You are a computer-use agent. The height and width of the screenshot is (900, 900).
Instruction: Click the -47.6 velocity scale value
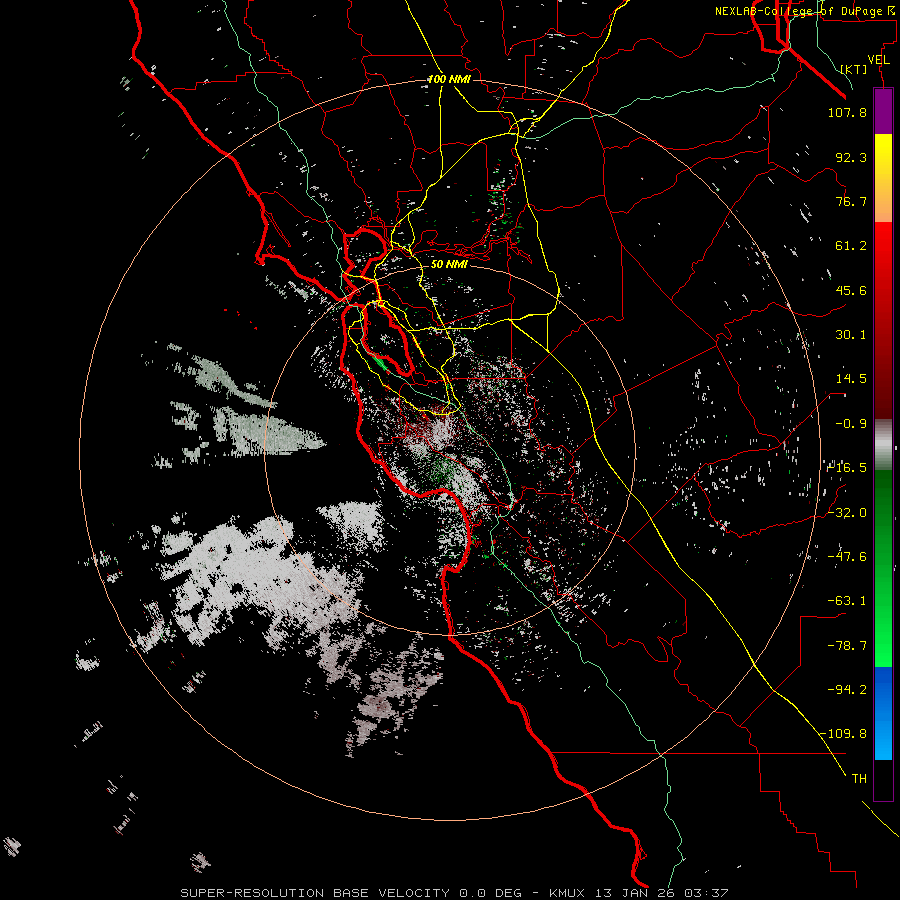pyautogui.click(x=847, y=557)
